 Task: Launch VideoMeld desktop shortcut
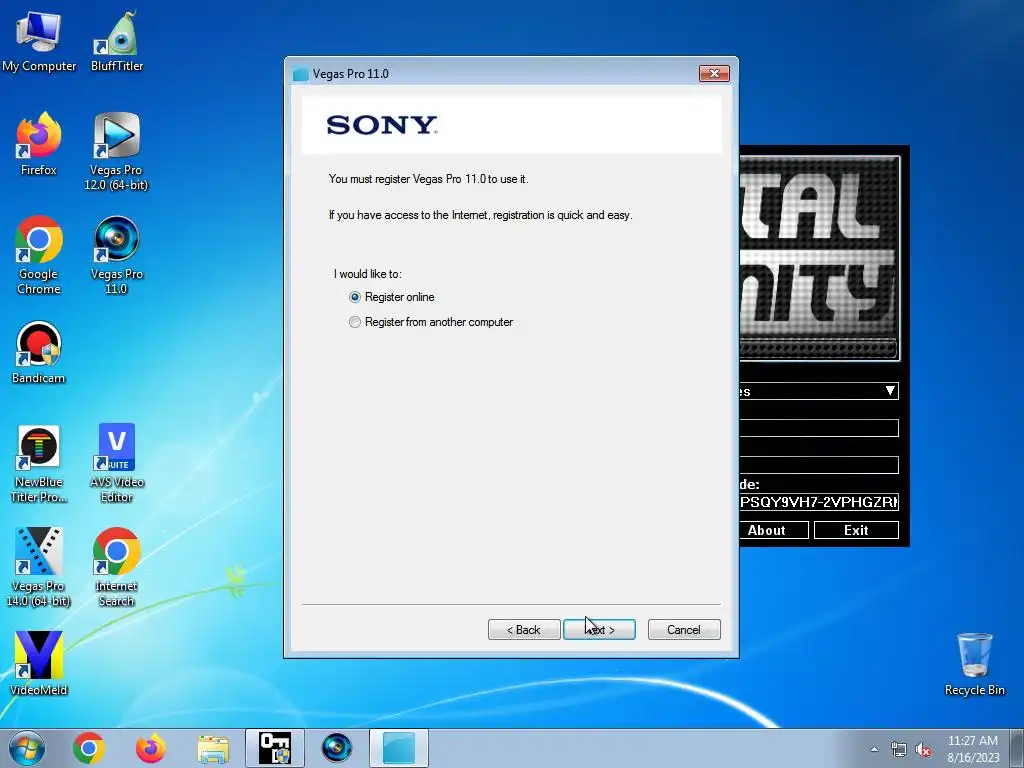tap(39, 664)
